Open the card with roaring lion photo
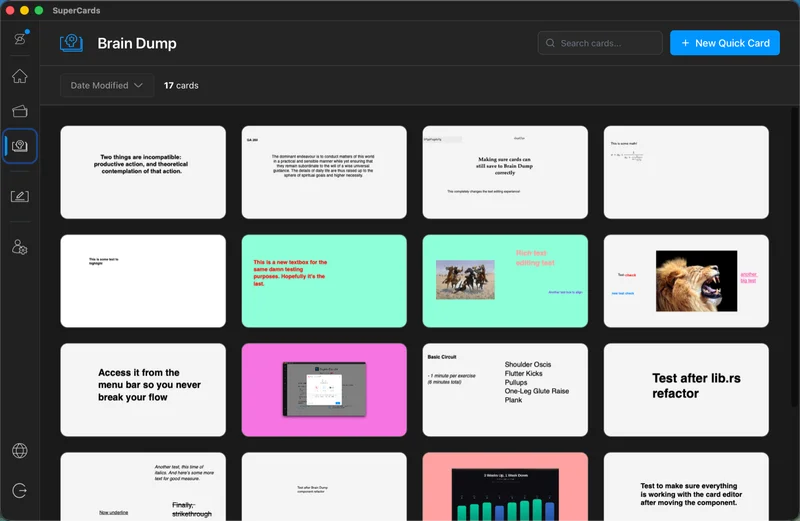 point(686,281)
